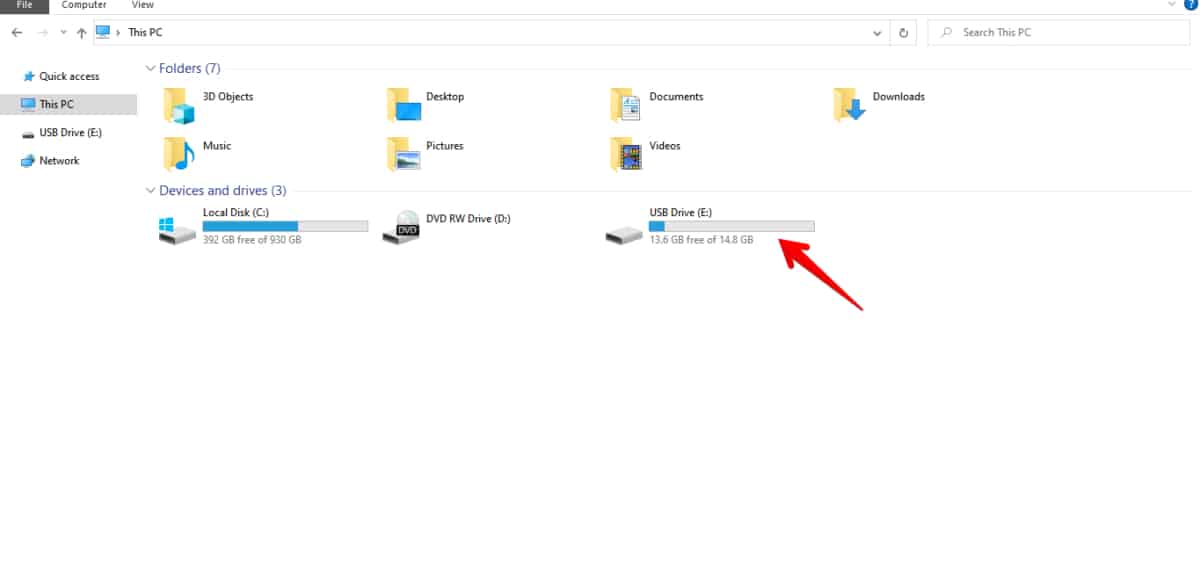Select the Pictures folder icon
Viewport: 1200px width, 580px height.
[x=404, y=153]
